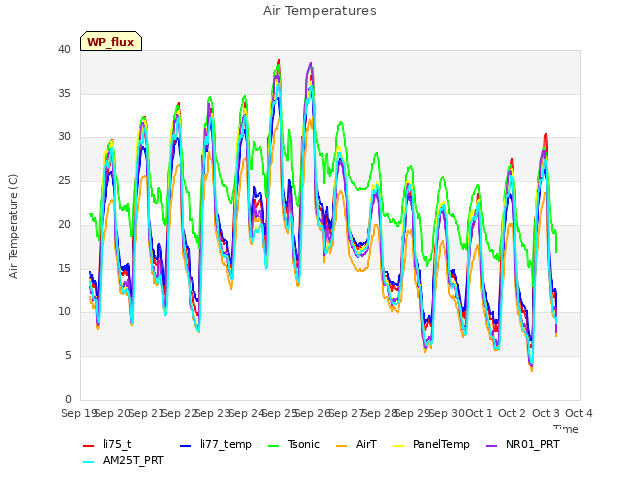
Task: Click the Oct 4 x-axis tick label
Action: click(579, 413)
